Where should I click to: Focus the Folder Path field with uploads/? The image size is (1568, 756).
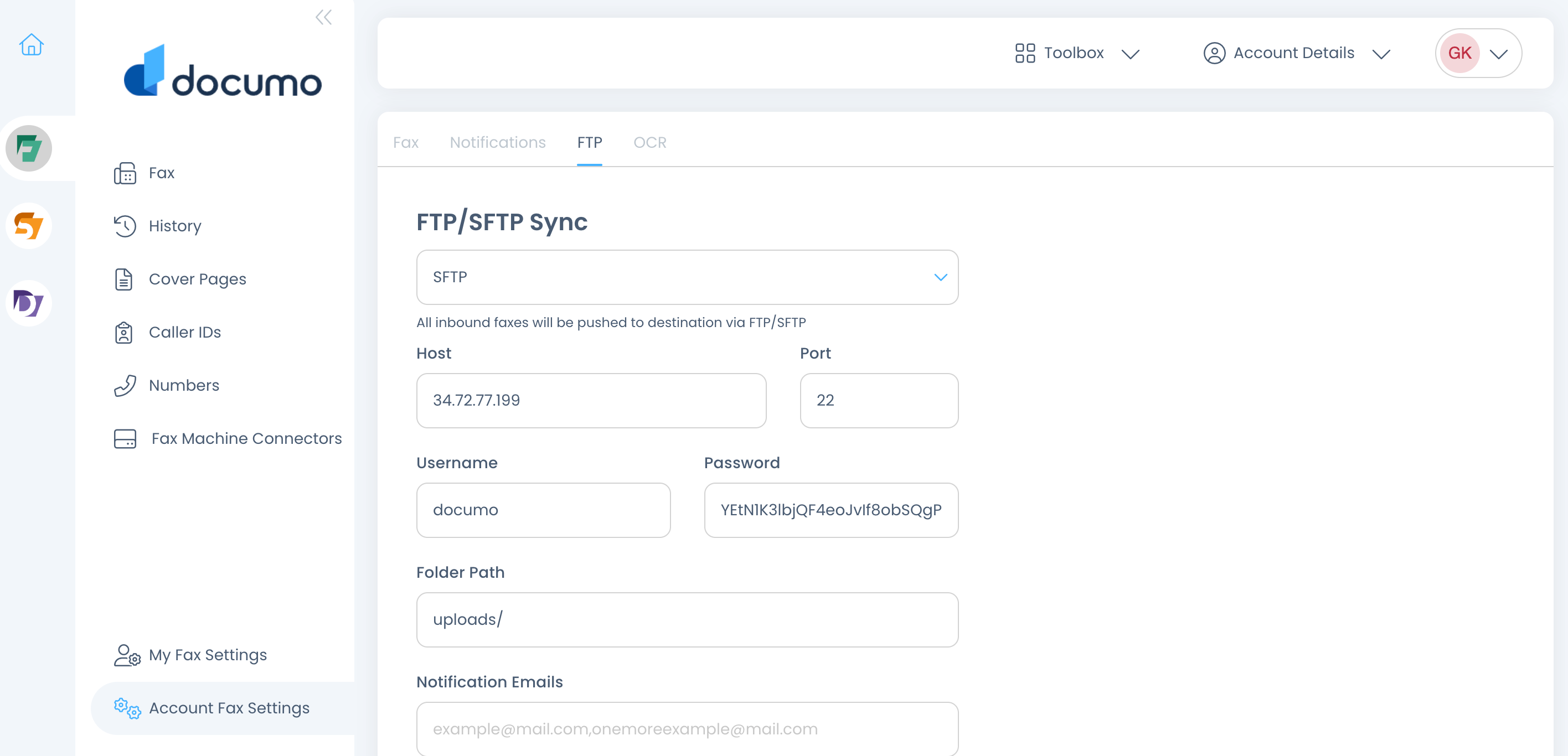[x=687, y=620]
